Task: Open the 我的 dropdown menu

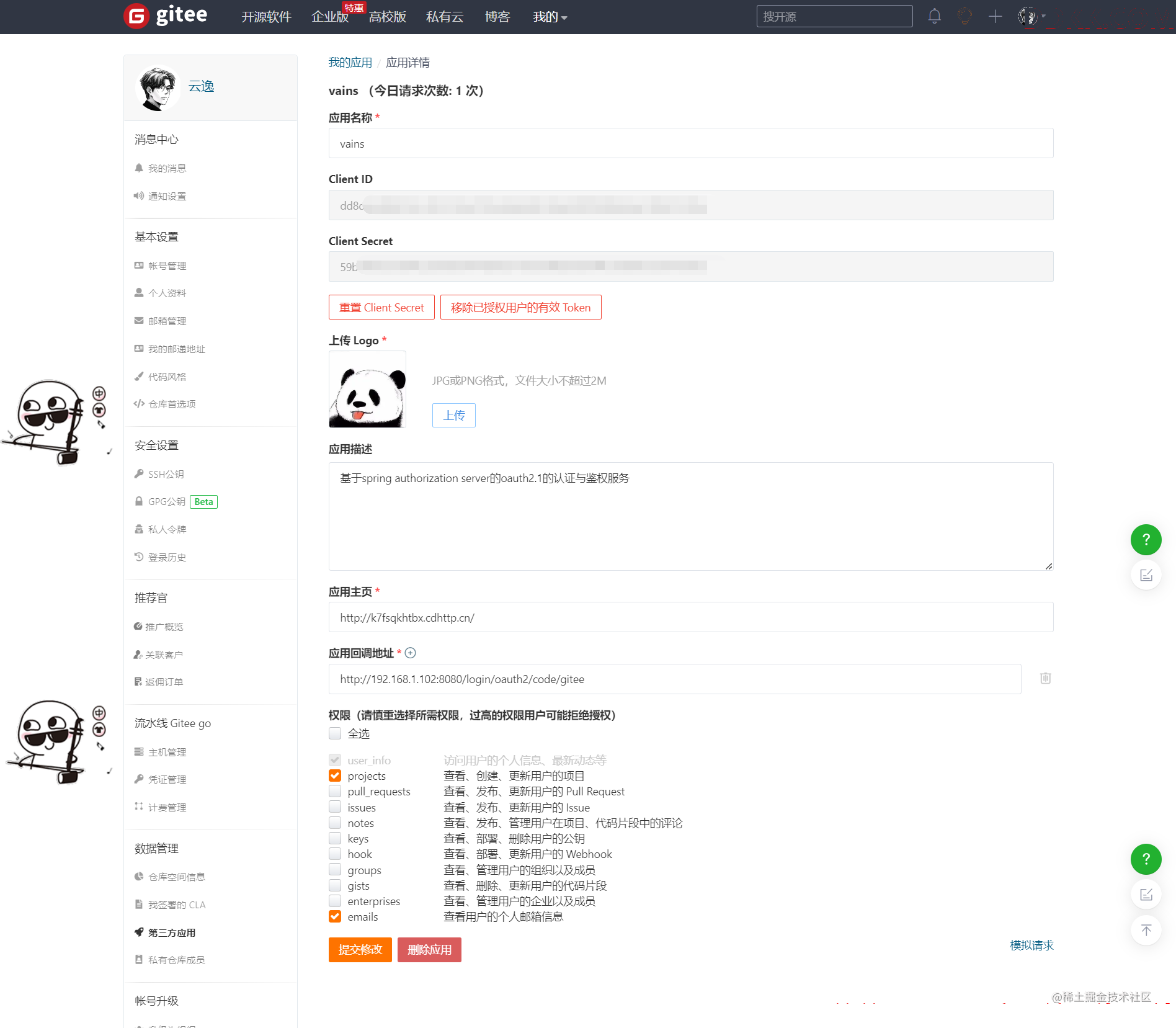Action: 550,17
